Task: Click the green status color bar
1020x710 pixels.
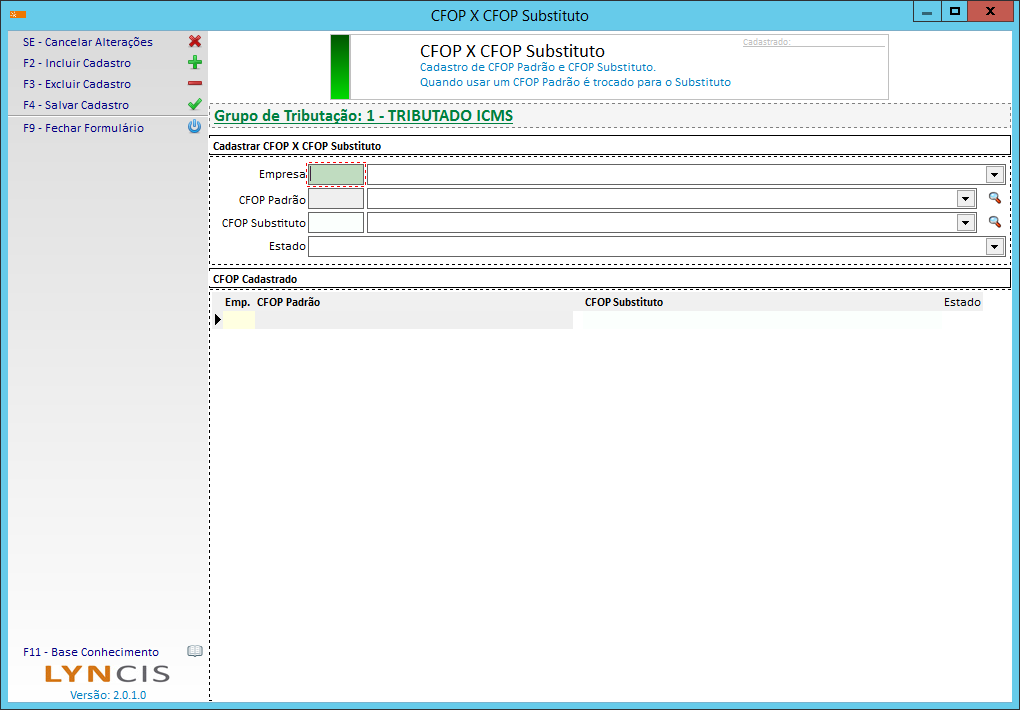Action: (340, 67)
